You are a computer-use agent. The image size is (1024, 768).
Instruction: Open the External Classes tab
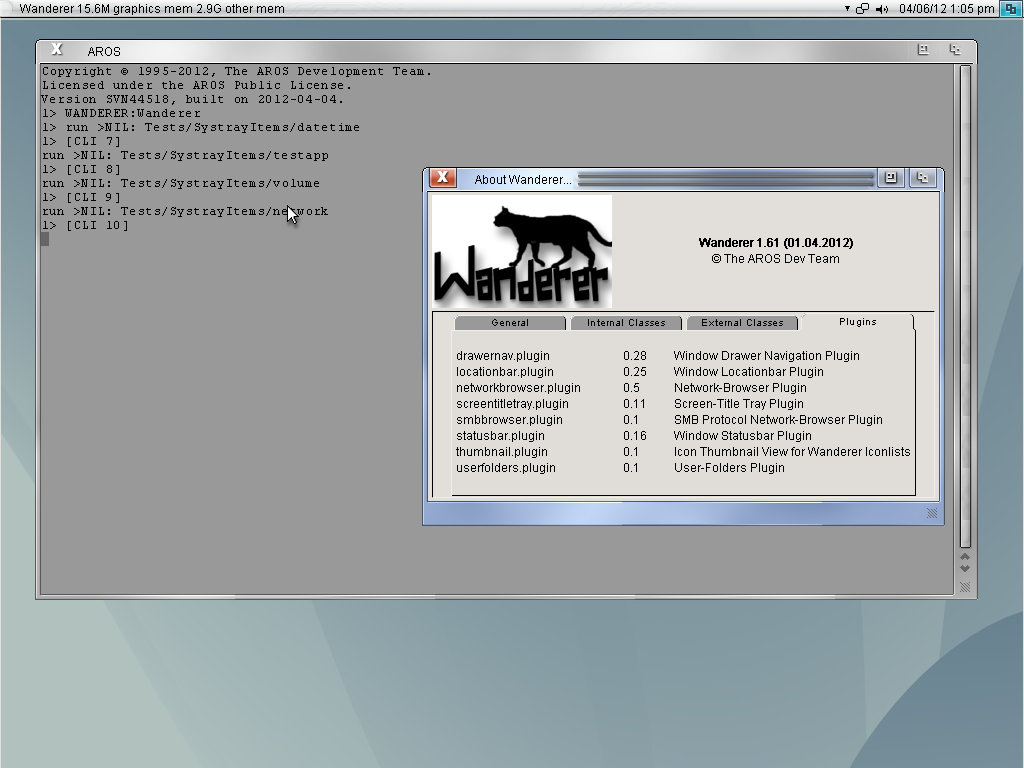coord(742,323)
